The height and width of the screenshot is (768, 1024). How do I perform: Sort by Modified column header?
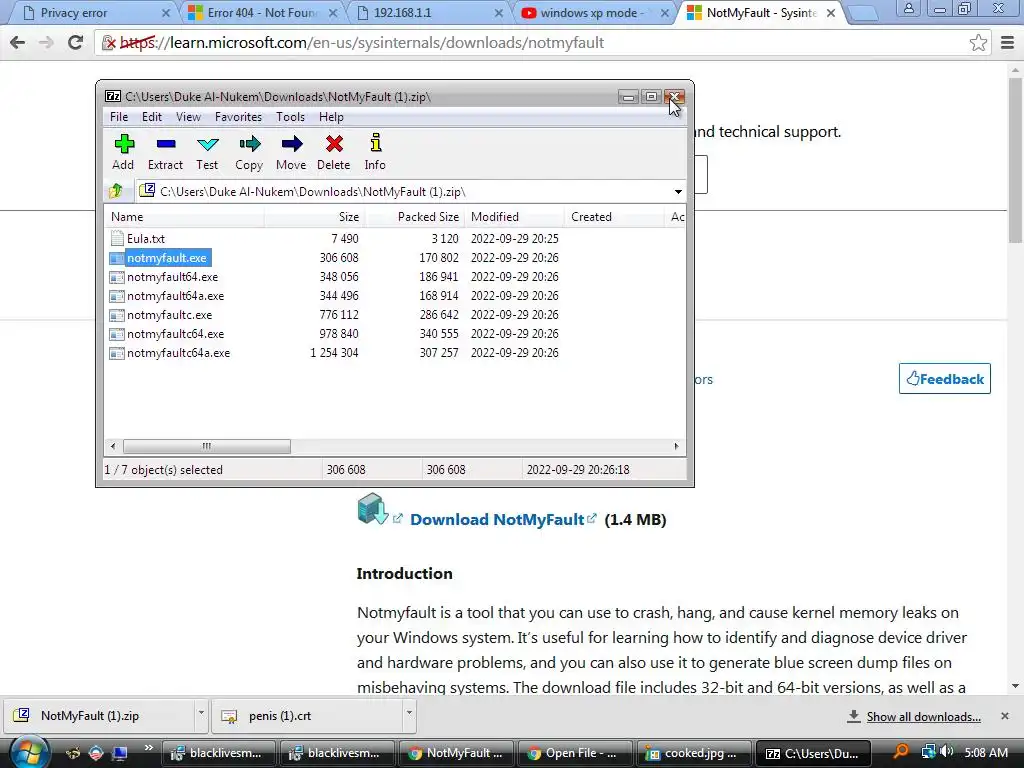515,217
